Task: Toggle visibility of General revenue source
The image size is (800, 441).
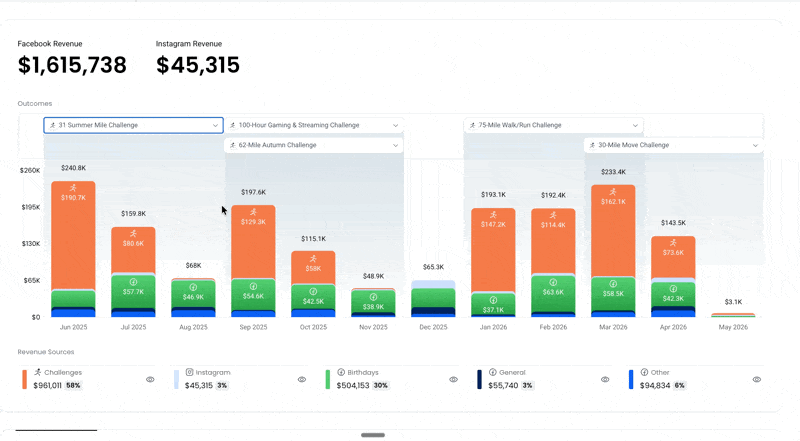Action: (605, 379)
